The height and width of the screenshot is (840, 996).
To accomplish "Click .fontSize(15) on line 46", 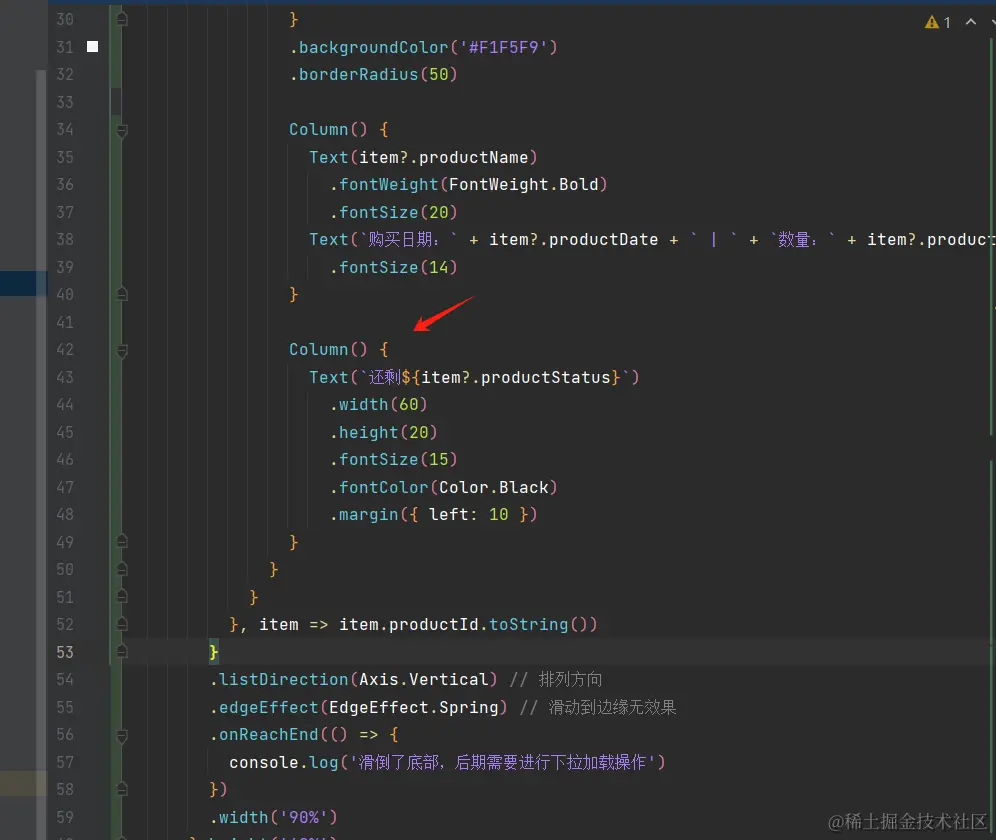I will click(x=393, y=460).
